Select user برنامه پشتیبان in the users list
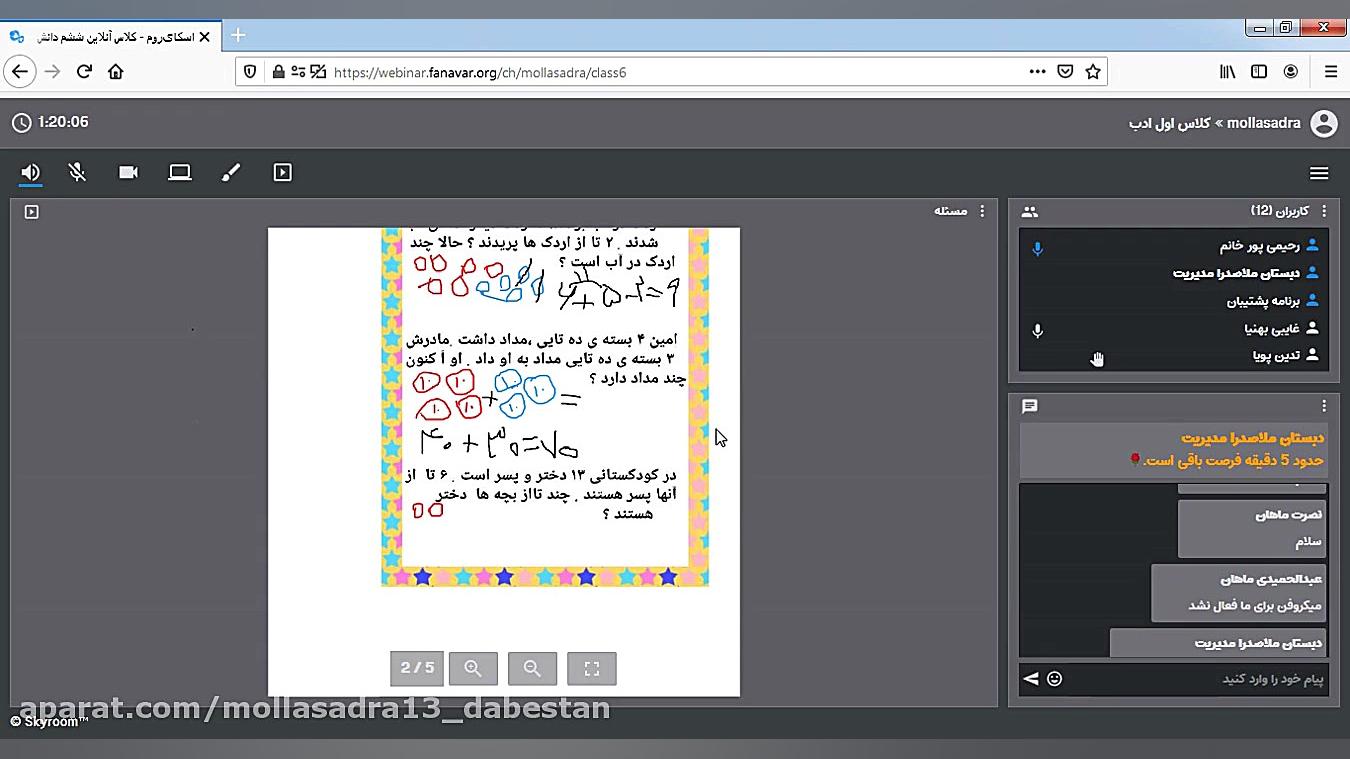 click(x=1174, y=301)
